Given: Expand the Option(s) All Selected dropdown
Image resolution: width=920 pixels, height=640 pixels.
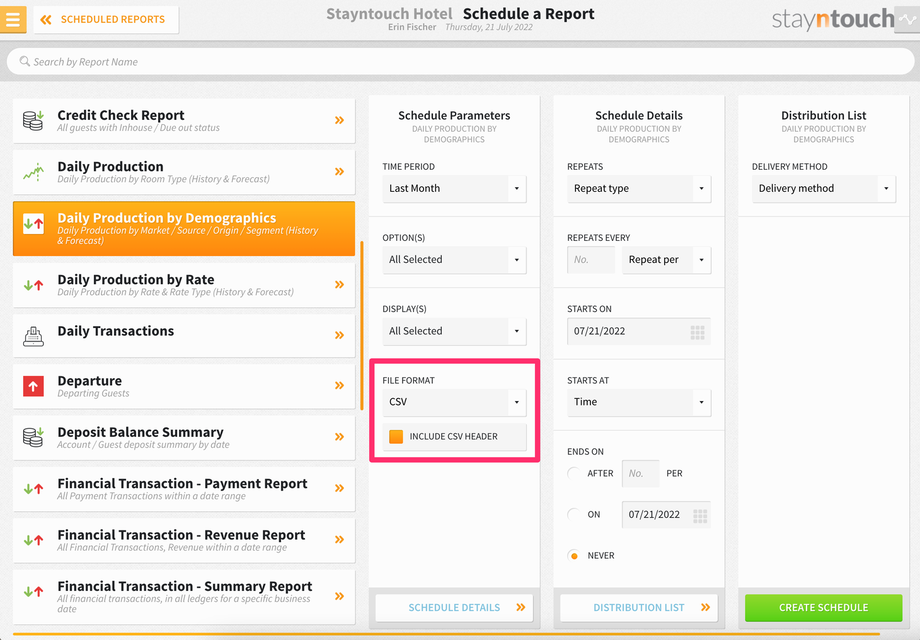Looking at the screenshot, I should click(454, 259).
